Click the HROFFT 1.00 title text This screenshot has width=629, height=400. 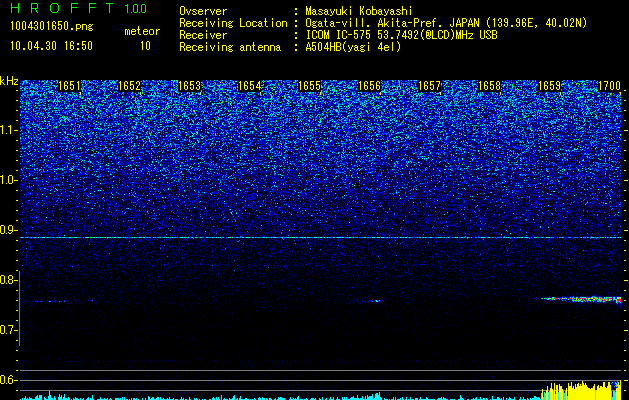coord(78,8)
